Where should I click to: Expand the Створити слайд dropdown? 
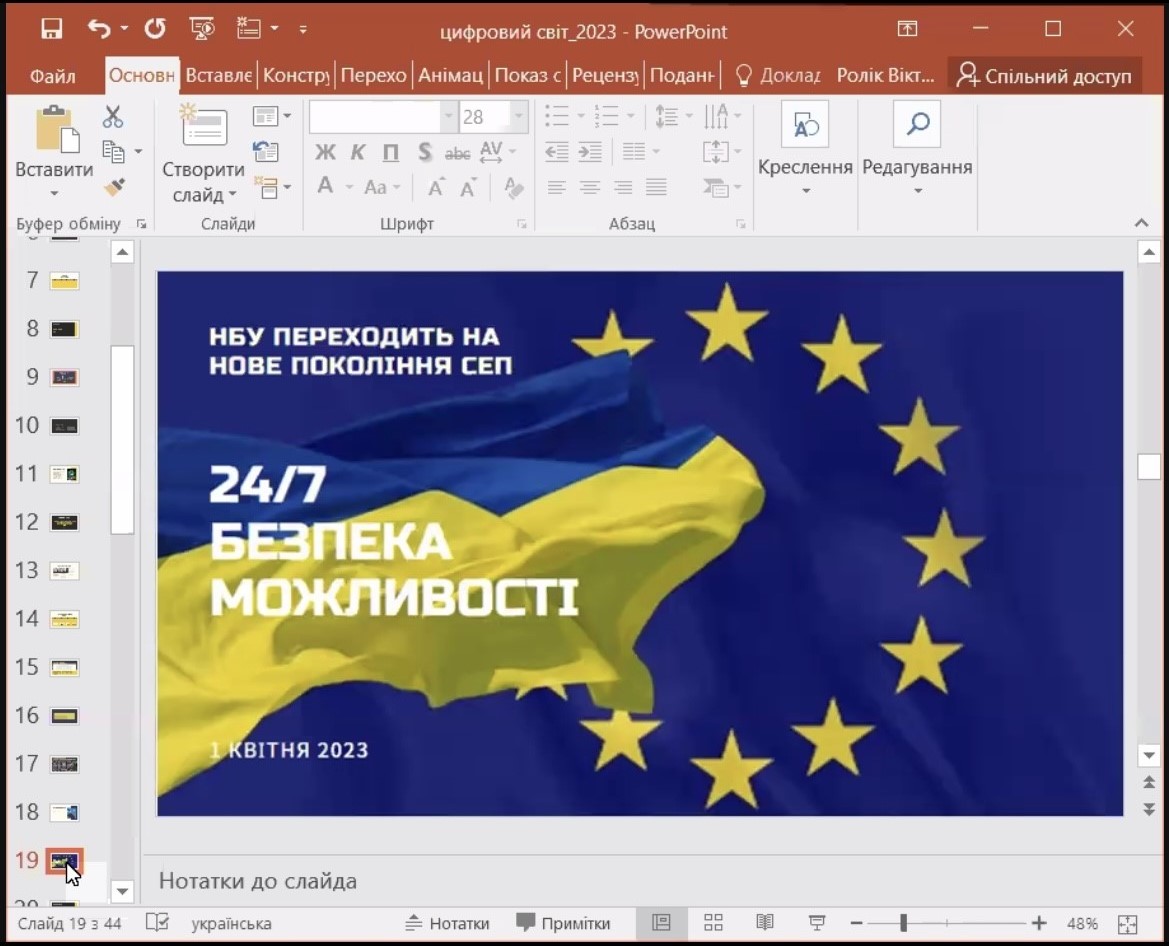tap(204, 195)
